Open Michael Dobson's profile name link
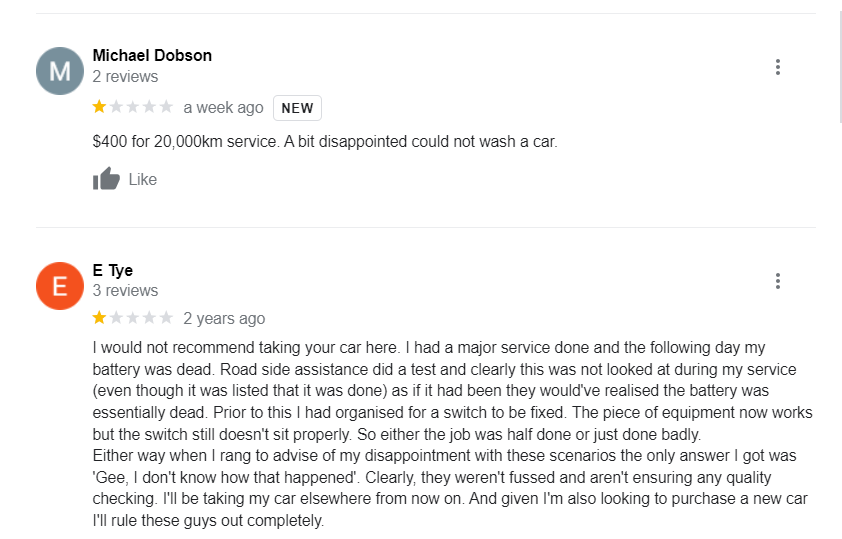Image resolution: width=842 pixels, height=539 pixels. coord(152,55)
